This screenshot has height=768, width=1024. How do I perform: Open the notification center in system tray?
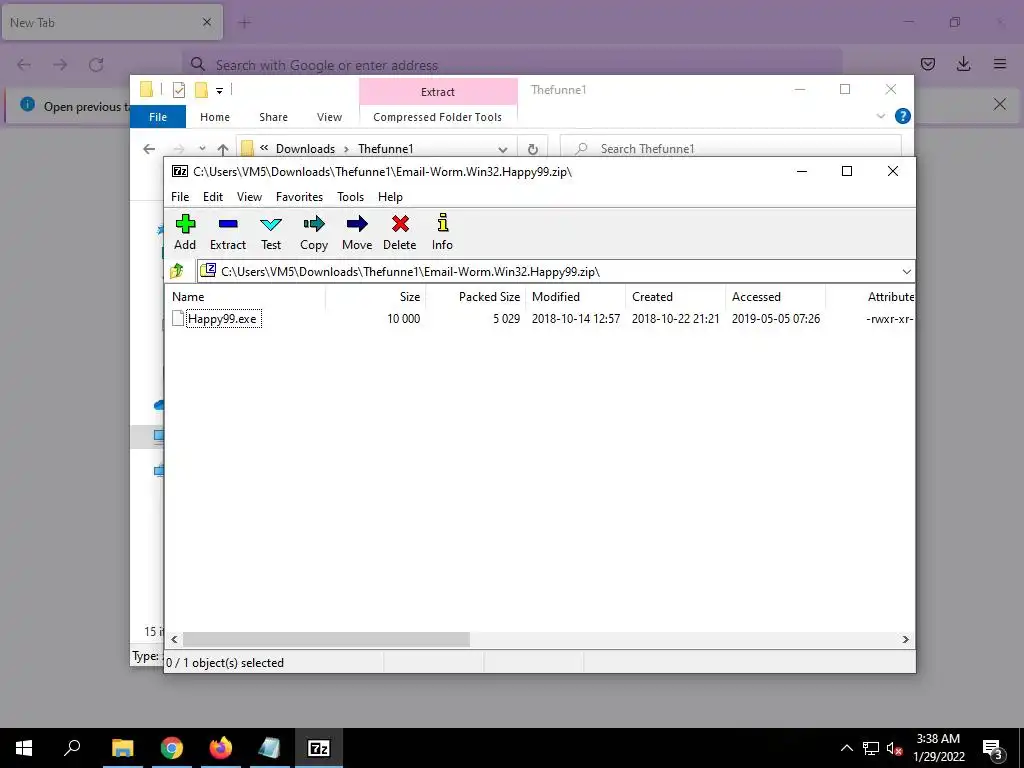point(993,748)
